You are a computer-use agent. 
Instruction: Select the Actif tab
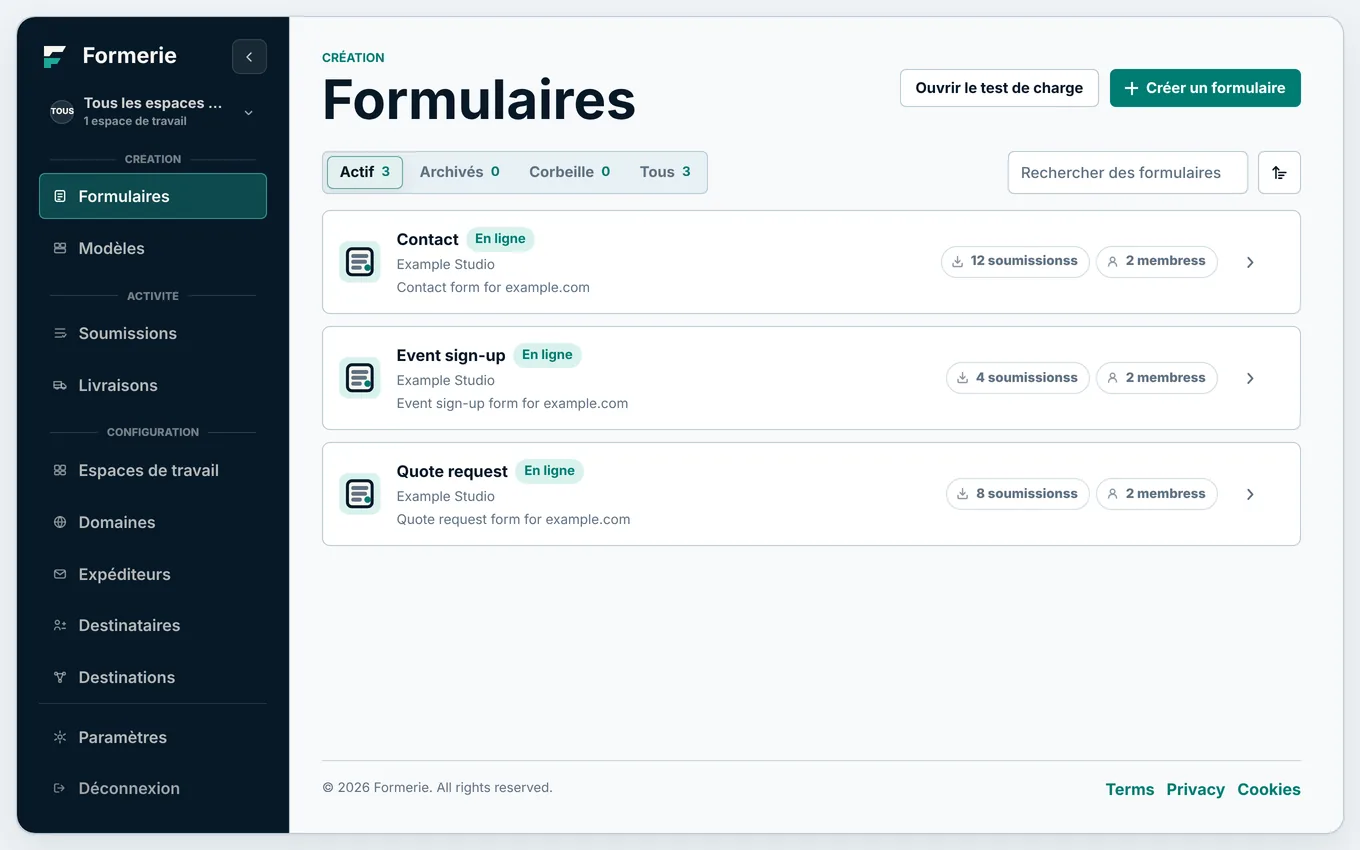pos(365,172)
